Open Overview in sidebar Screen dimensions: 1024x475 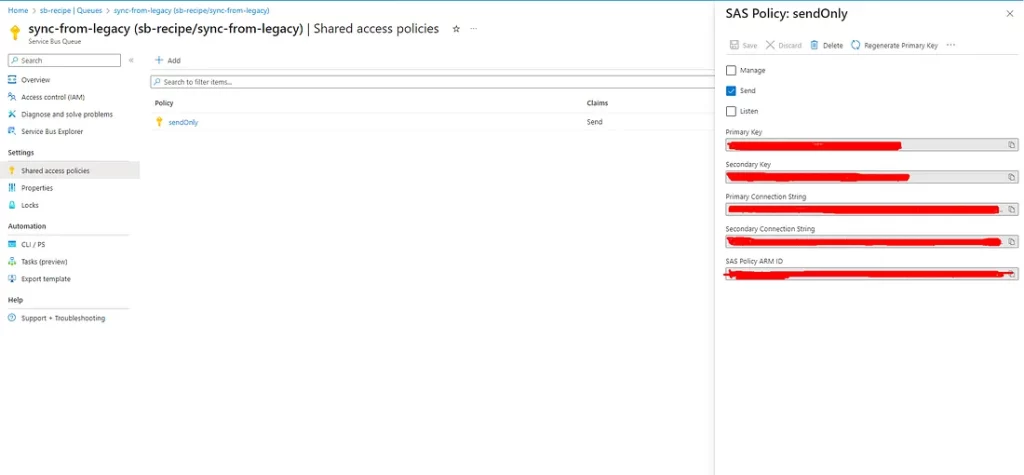tap(35, 80)
